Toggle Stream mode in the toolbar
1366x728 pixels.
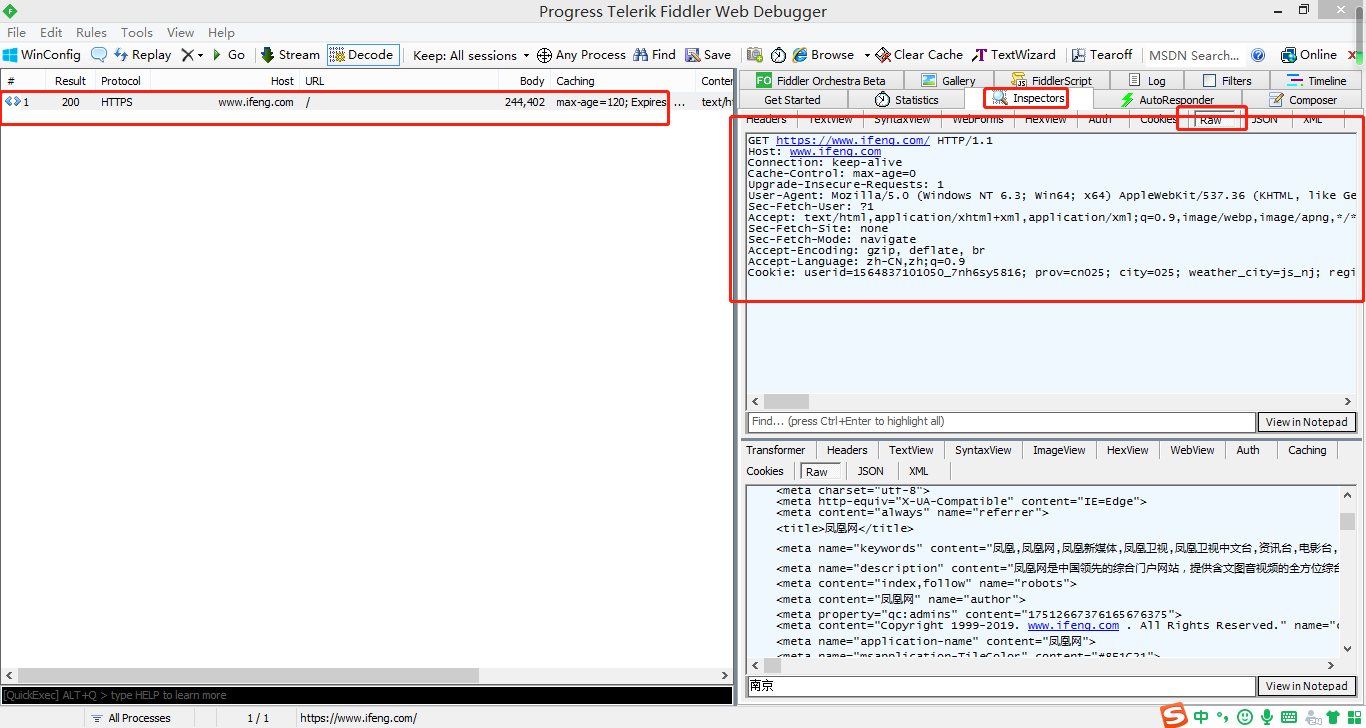tap(290, 55)
